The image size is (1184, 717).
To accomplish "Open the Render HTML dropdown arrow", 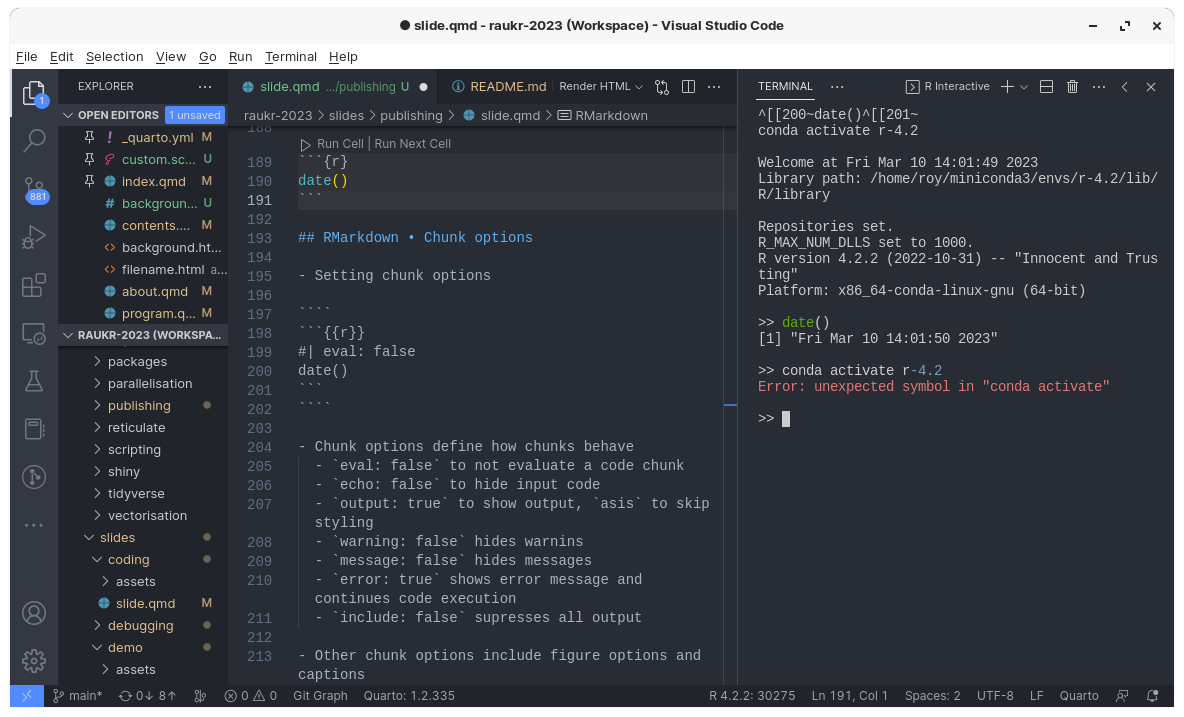I will (639, 87).
